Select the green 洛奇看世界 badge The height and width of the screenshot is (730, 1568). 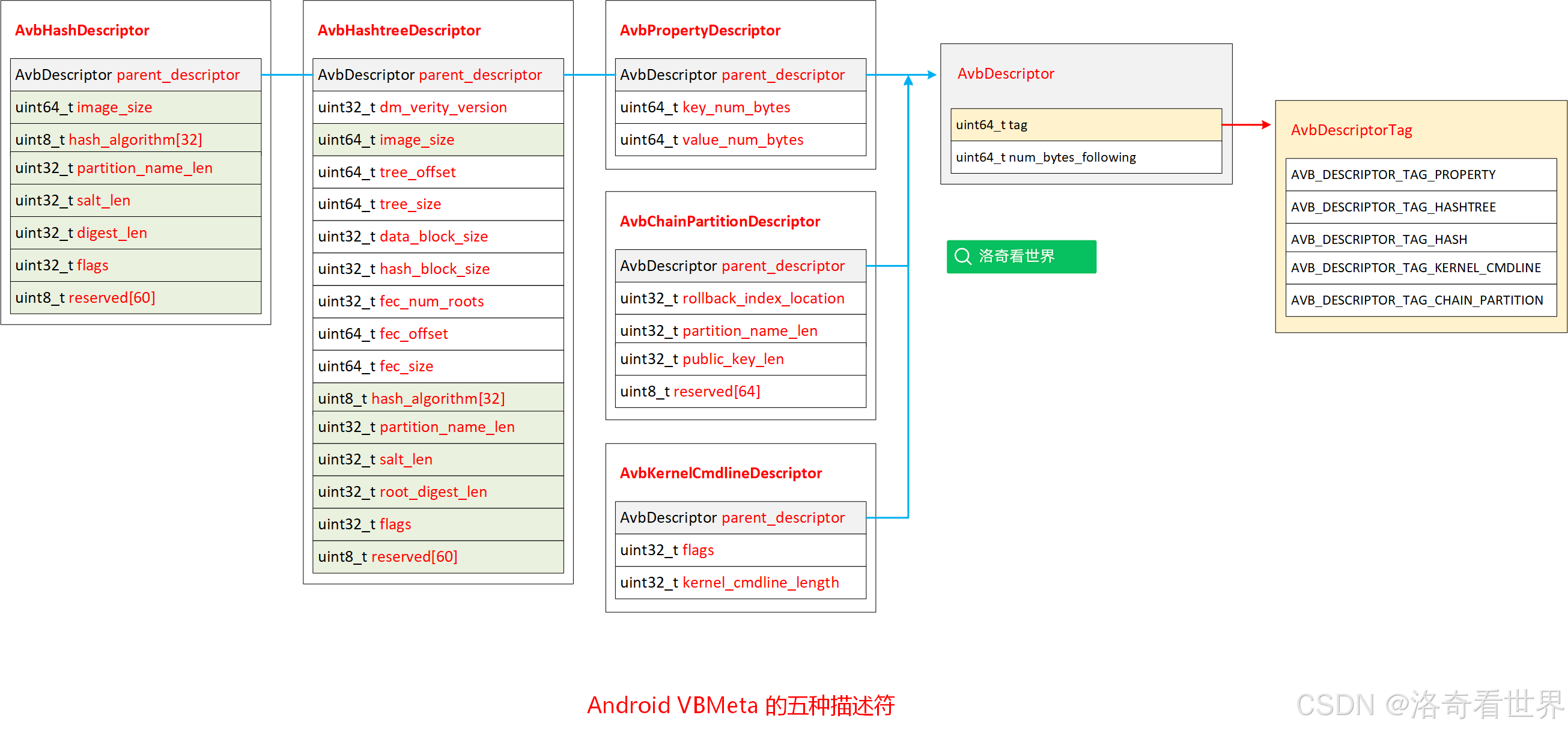(x=1021, y=257)
